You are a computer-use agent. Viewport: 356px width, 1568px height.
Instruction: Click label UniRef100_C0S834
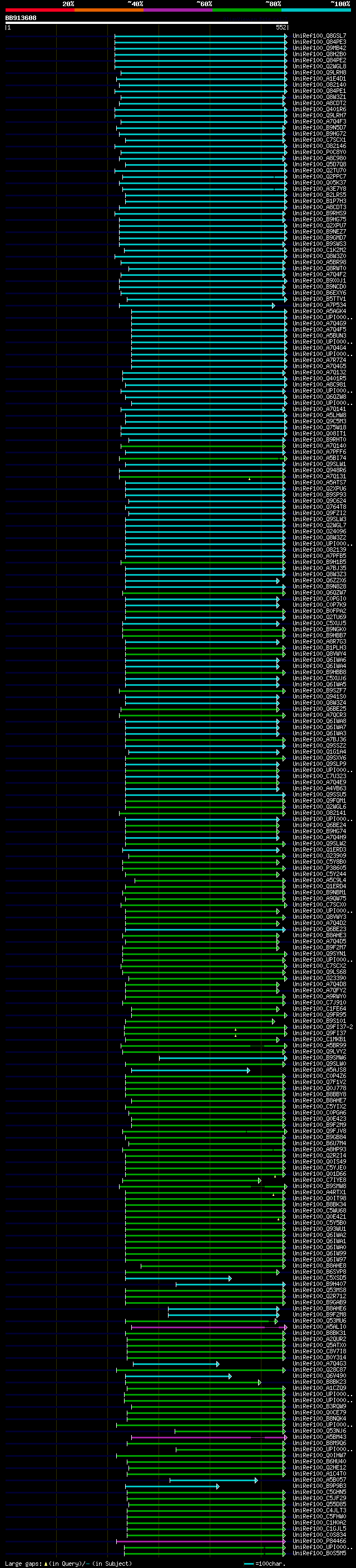coord(319,1535)
